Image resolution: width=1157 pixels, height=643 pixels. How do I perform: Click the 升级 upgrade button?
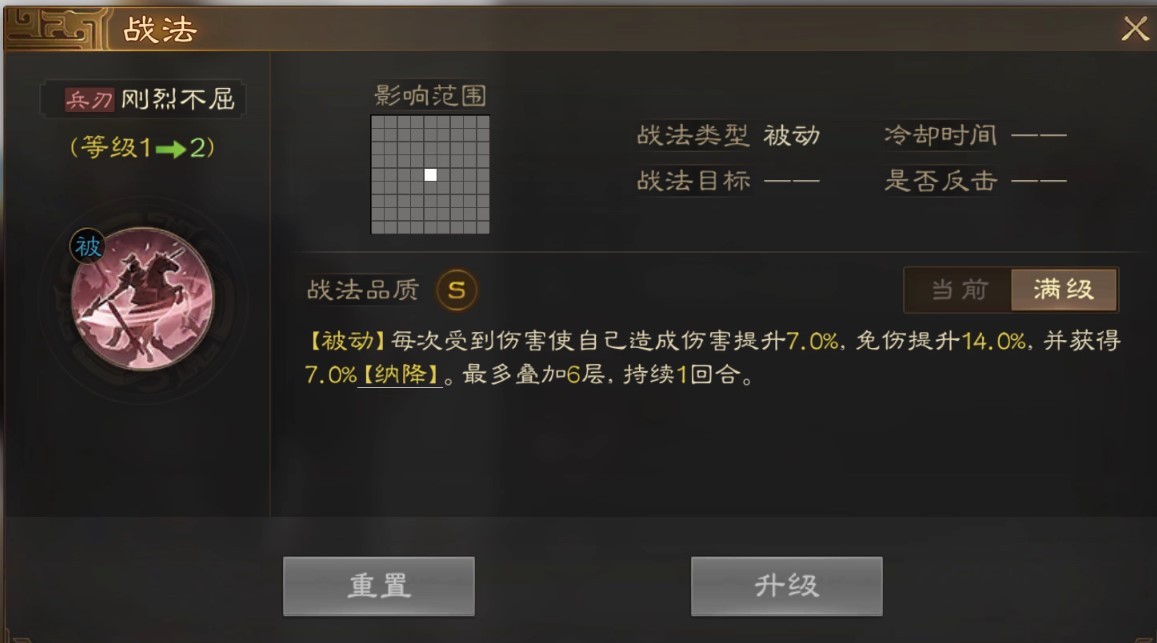[x=787, y=586]
